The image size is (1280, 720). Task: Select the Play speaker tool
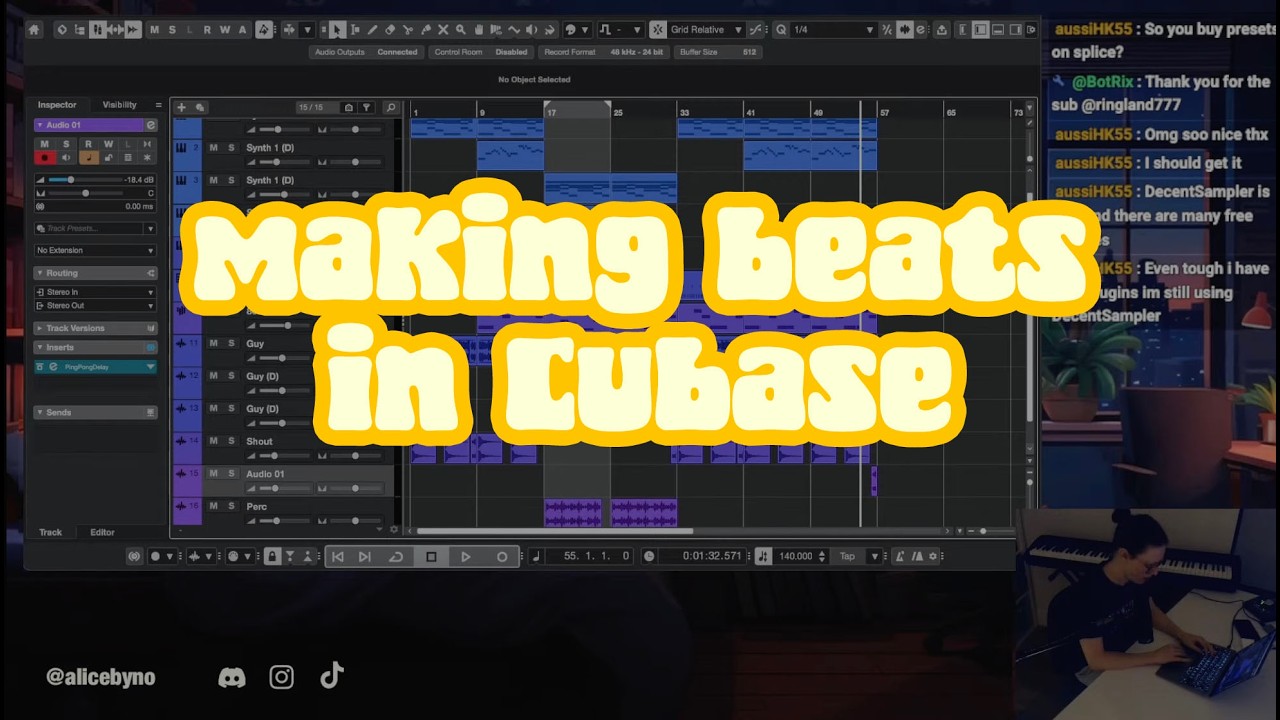[x=532, y=30]
